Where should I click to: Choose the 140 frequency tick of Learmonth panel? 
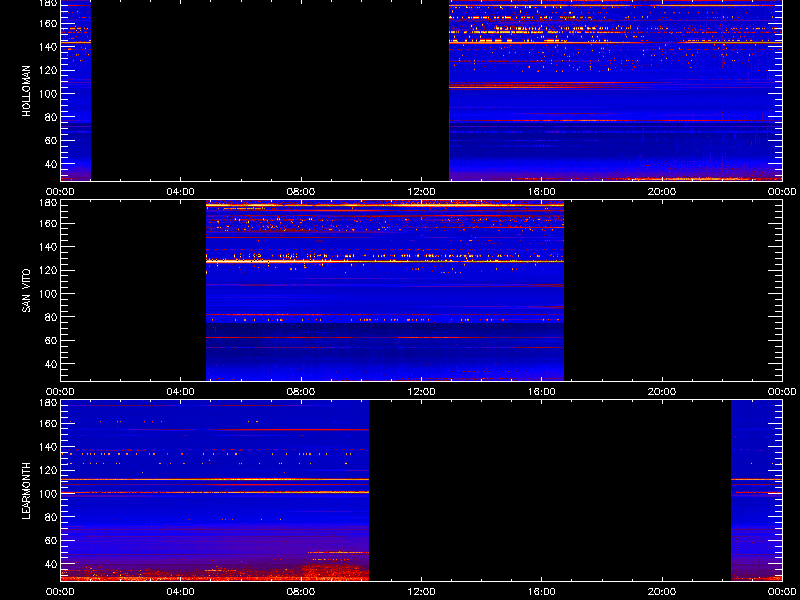click(x=50, y=446)
